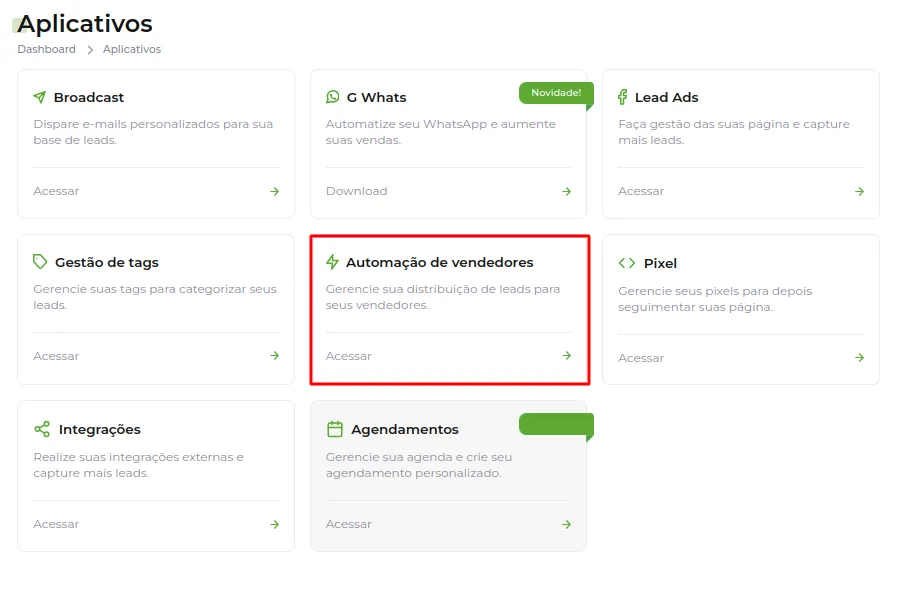Click the arrow in the Lead Ads card

[x=860, y=191]
